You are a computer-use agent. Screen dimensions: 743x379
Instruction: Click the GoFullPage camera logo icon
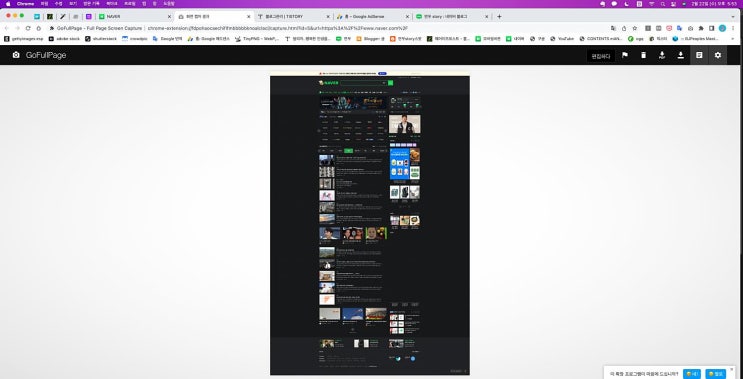[16, 55]
